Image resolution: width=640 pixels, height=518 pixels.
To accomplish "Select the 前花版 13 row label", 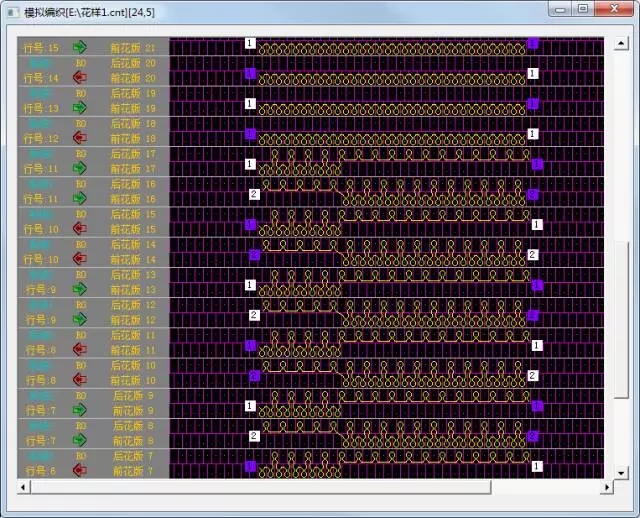I will point(132,289).
